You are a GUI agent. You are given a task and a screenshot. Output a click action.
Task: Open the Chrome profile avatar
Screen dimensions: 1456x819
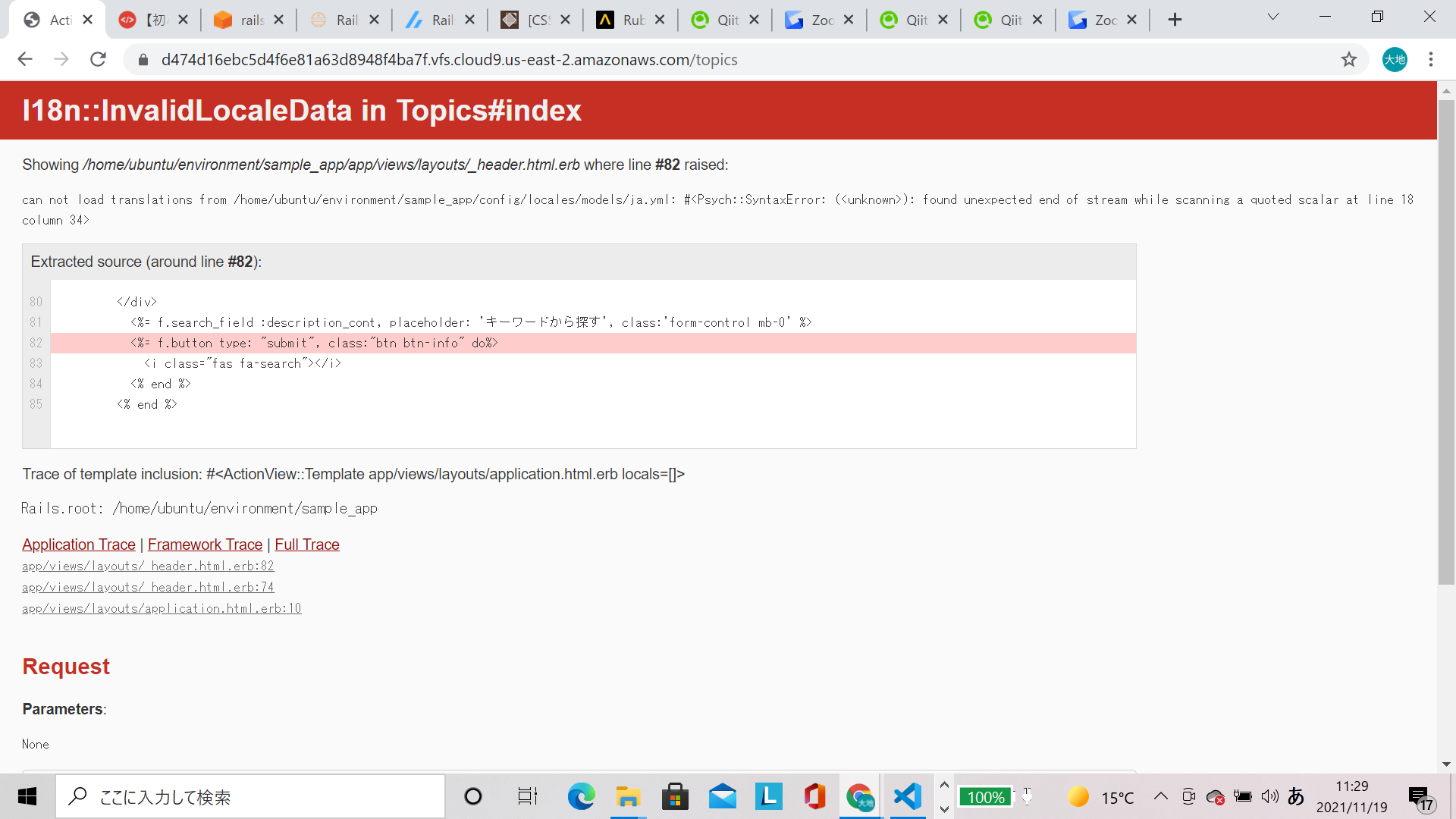click(x=1395, y=59)
